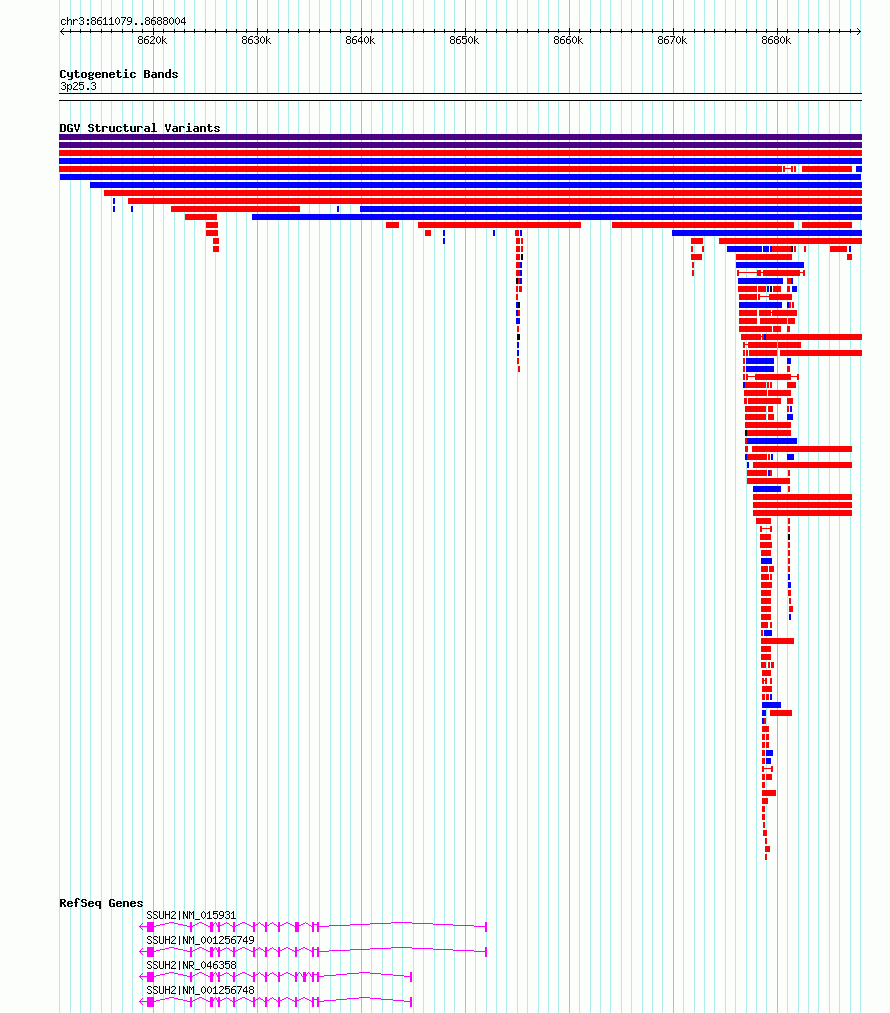This screenshot has height=1013, width=890.
Task: Click the left arrowhead of the ruler
Action: click(62, 32)
